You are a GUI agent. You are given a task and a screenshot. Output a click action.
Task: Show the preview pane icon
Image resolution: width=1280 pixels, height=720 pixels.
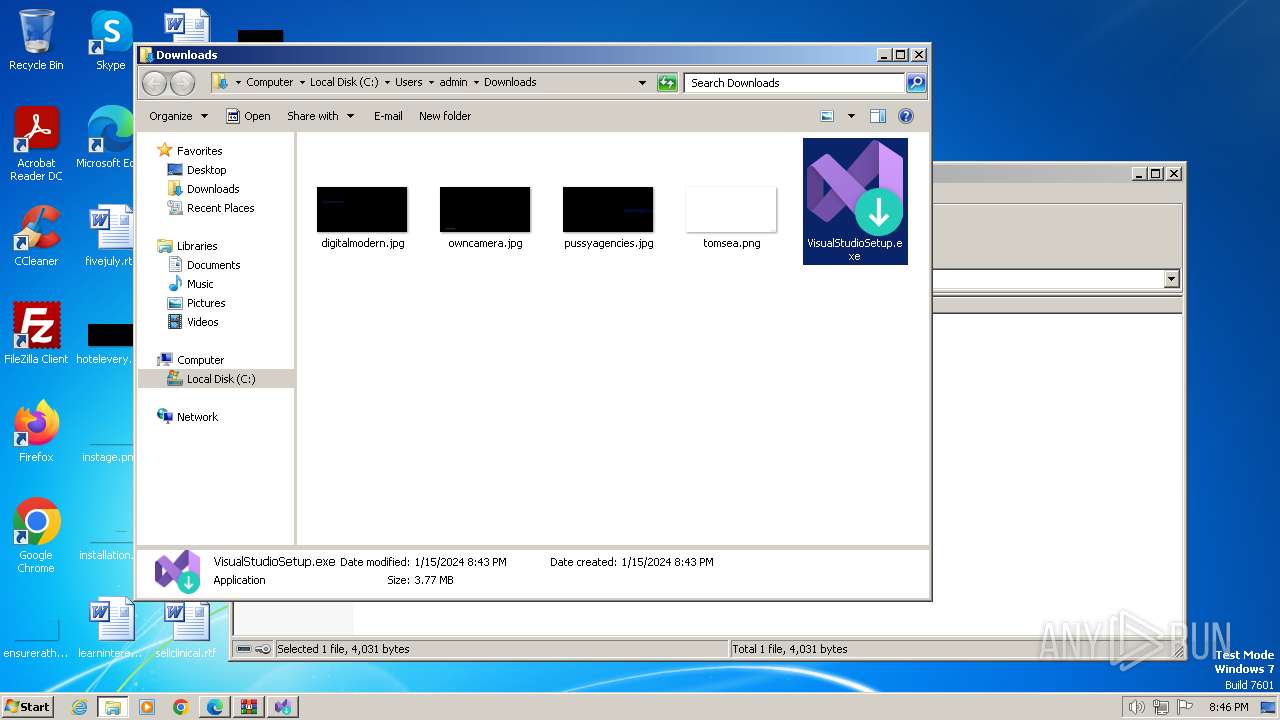click(877, 116)
